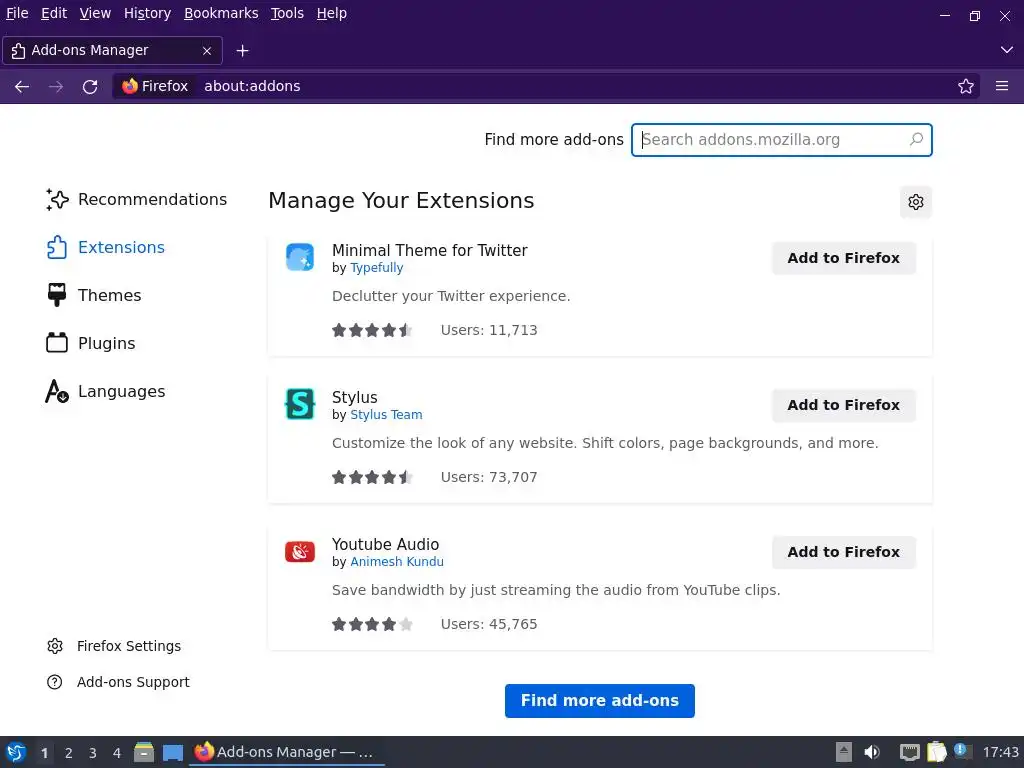Expand the list all tabs chevron
This screenshot has width=1024, height=768.
coord(1006,50)
